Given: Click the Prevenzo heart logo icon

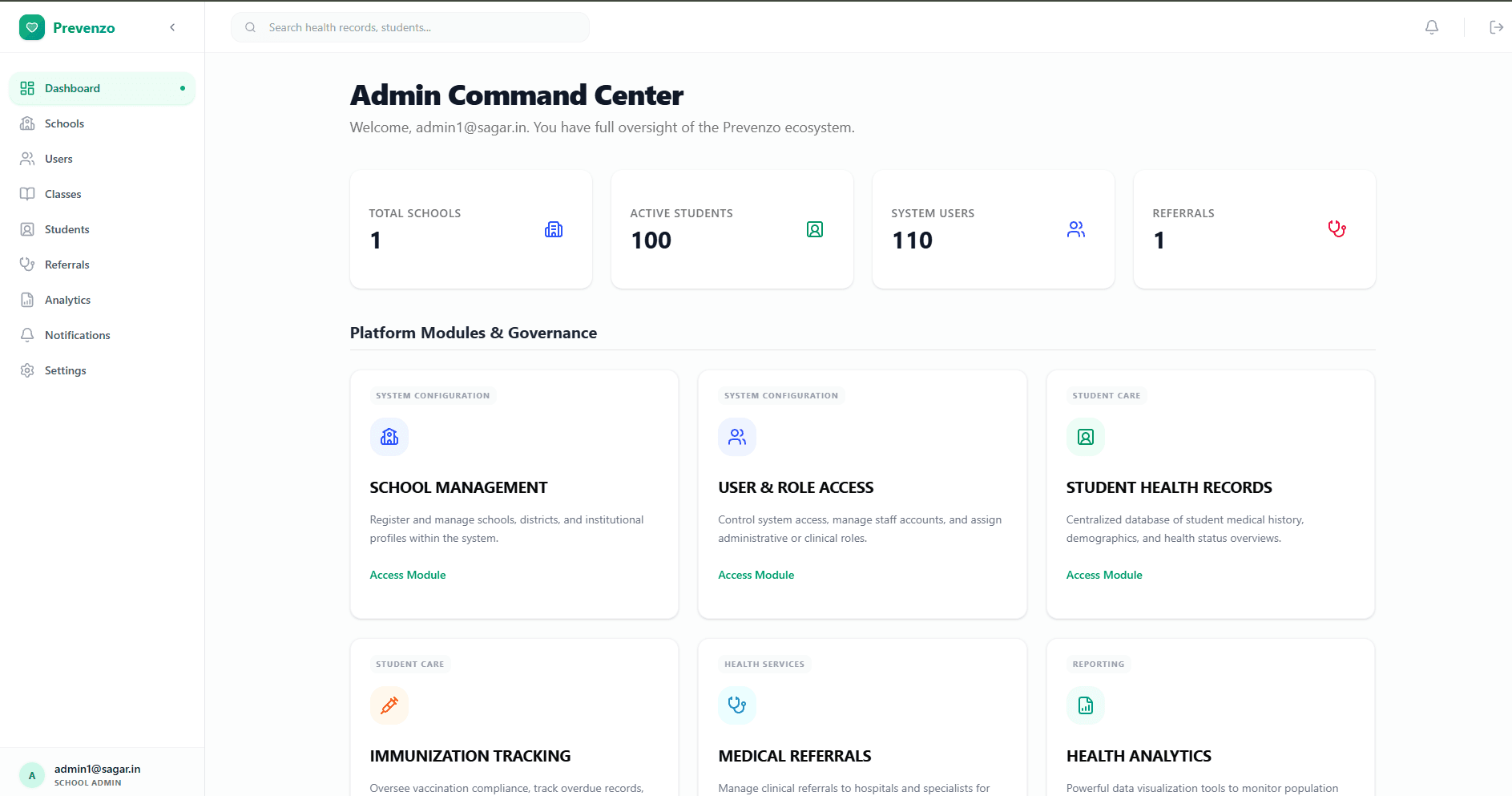Looking at the screenshot, I should click(32, 27).
